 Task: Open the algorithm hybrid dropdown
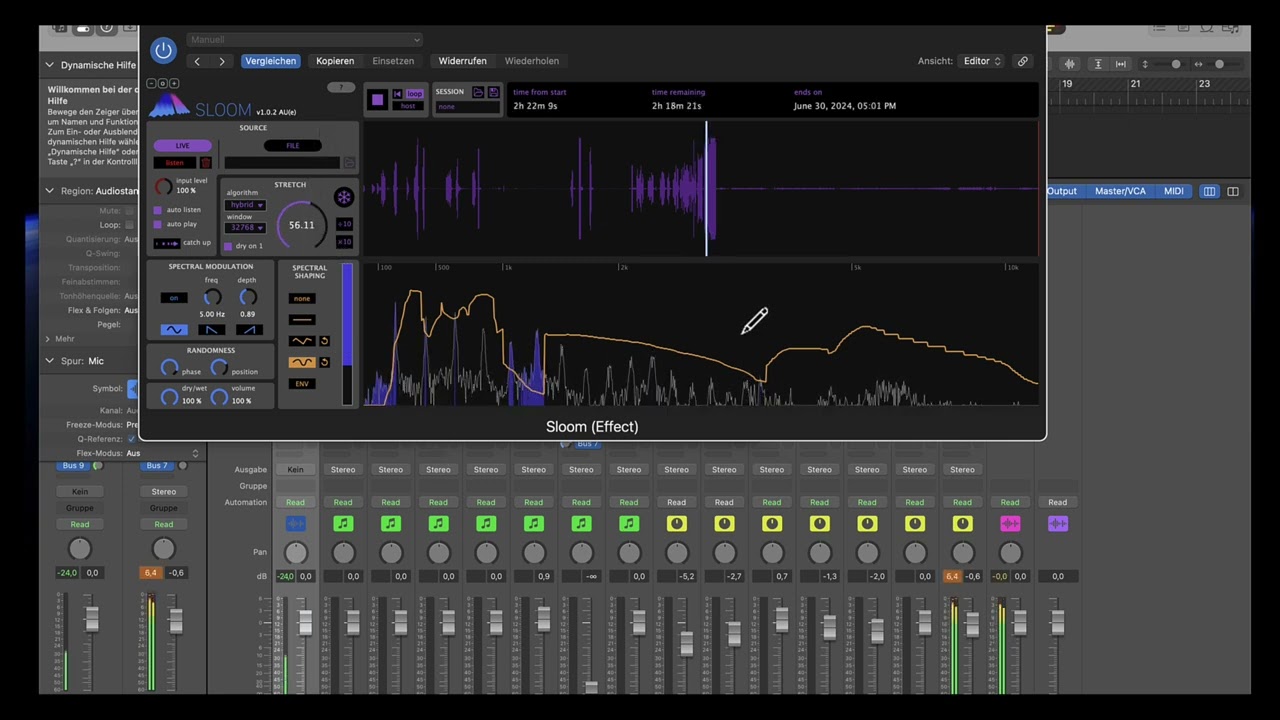(245, 205)
